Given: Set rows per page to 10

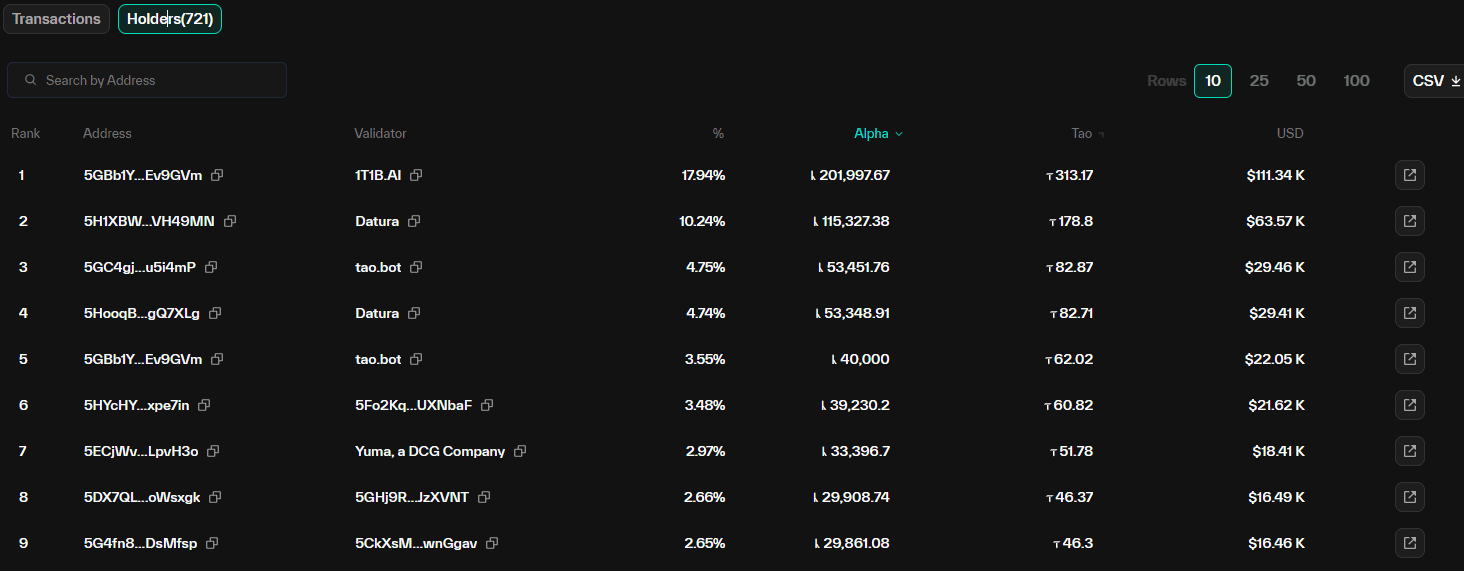Looking at the screenshot, I should point(1212,81).
